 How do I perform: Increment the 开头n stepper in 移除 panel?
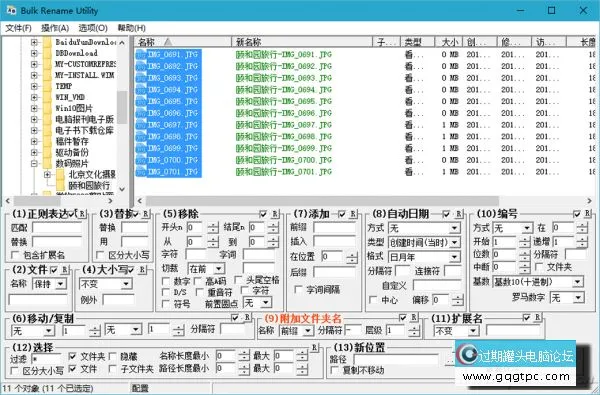coord(213,225)
